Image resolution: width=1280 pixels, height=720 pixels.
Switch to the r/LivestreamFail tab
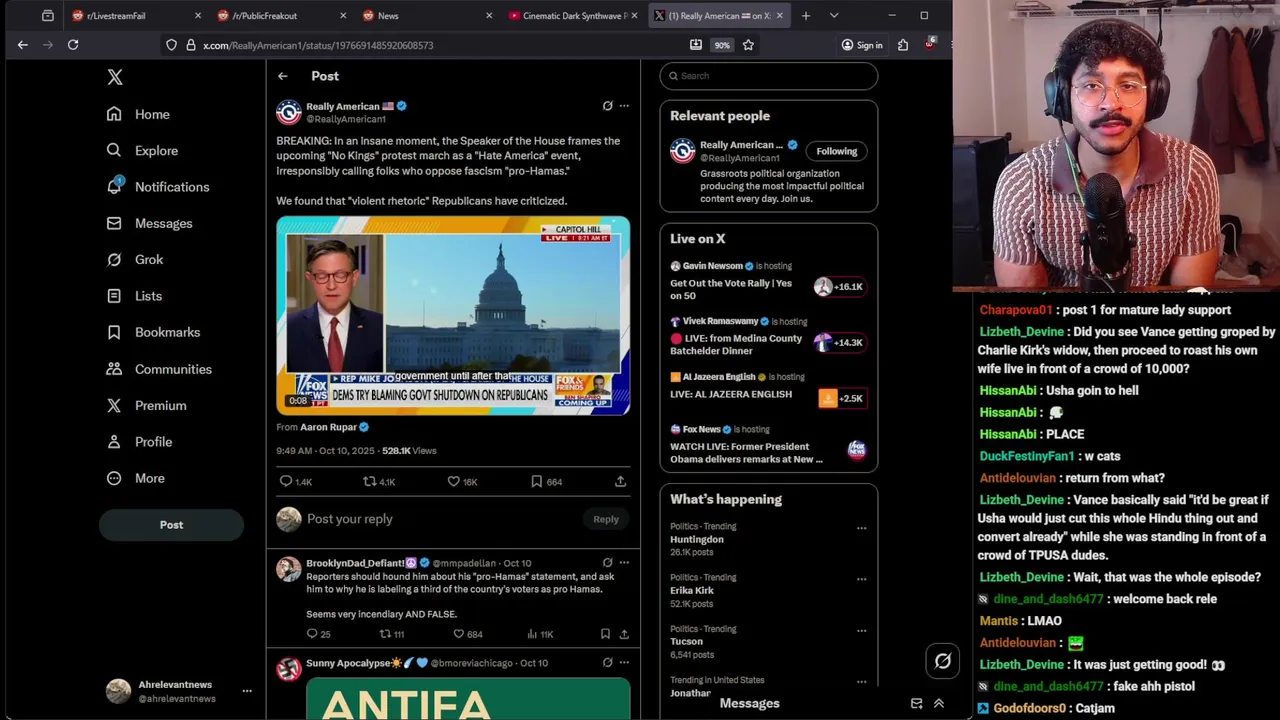(134, 16)
